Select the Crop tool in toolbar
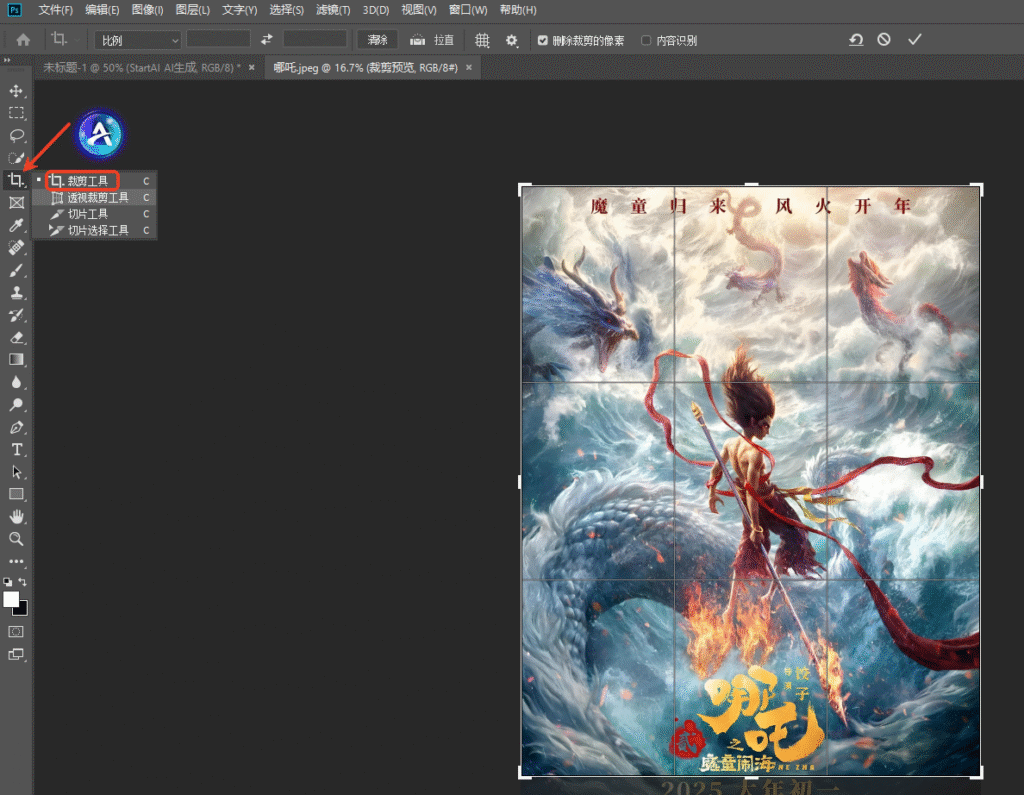 click(x=16, y=180)
